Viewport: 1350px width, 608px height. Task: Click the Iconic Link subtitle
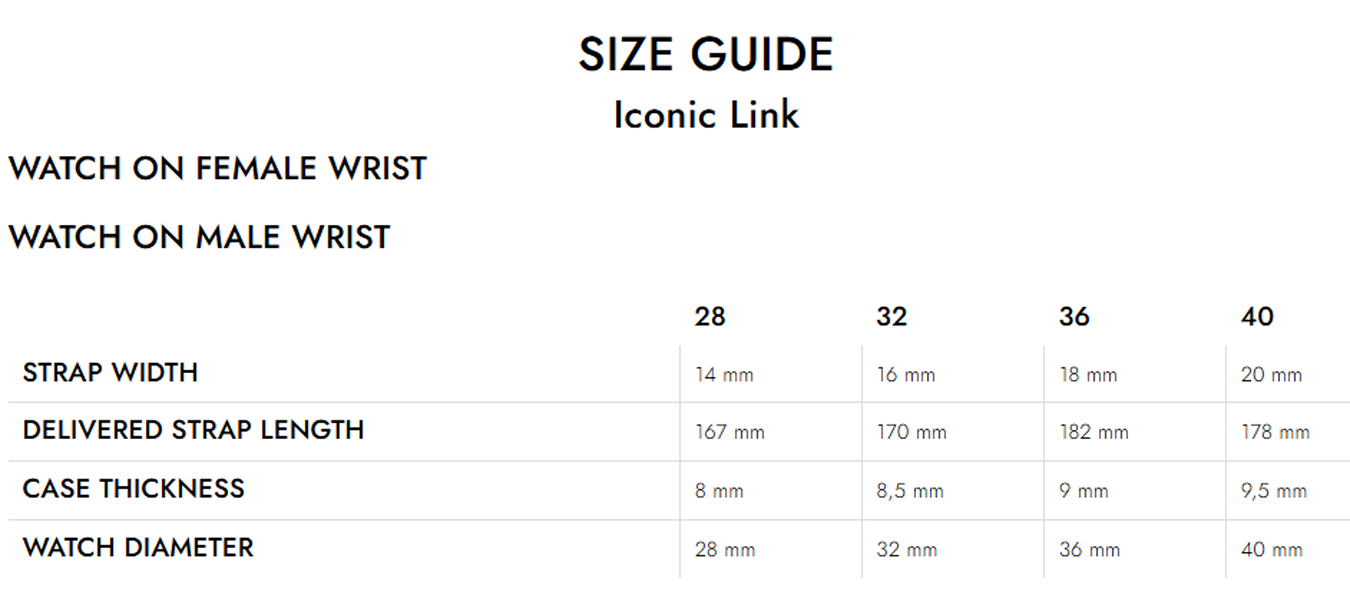[x=705, y=114]
